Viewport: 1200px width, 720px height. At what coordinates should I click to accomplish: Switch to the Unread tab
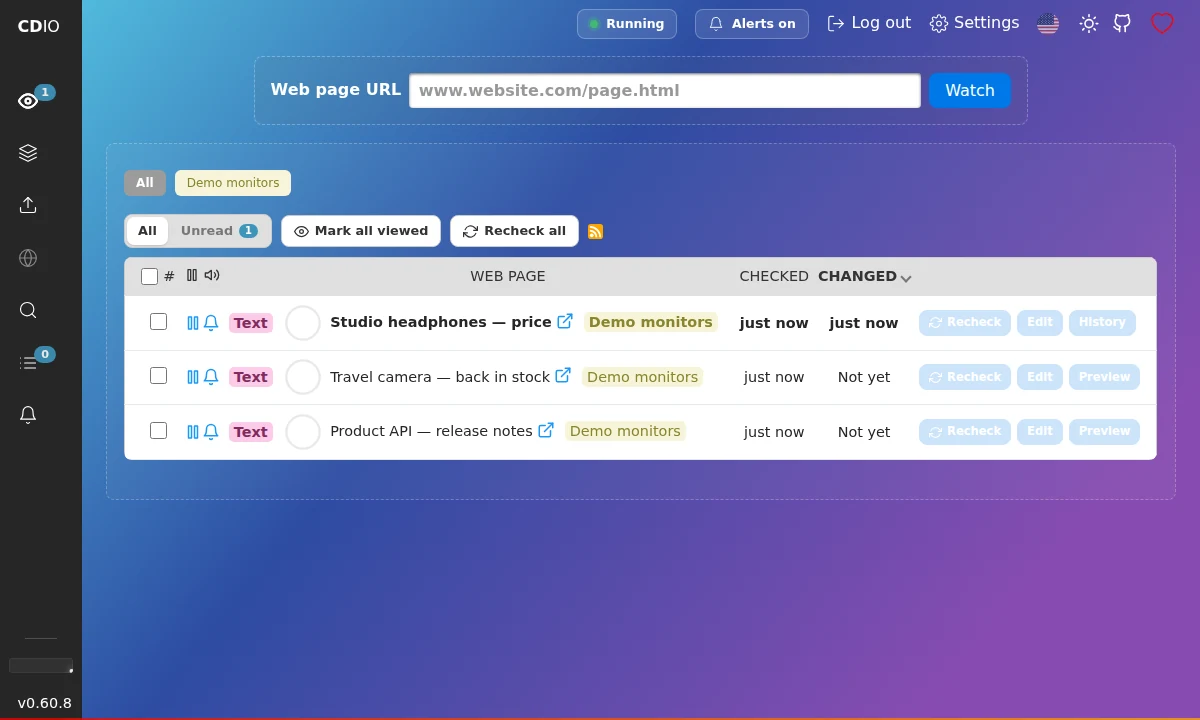click(x=219, y=231)
